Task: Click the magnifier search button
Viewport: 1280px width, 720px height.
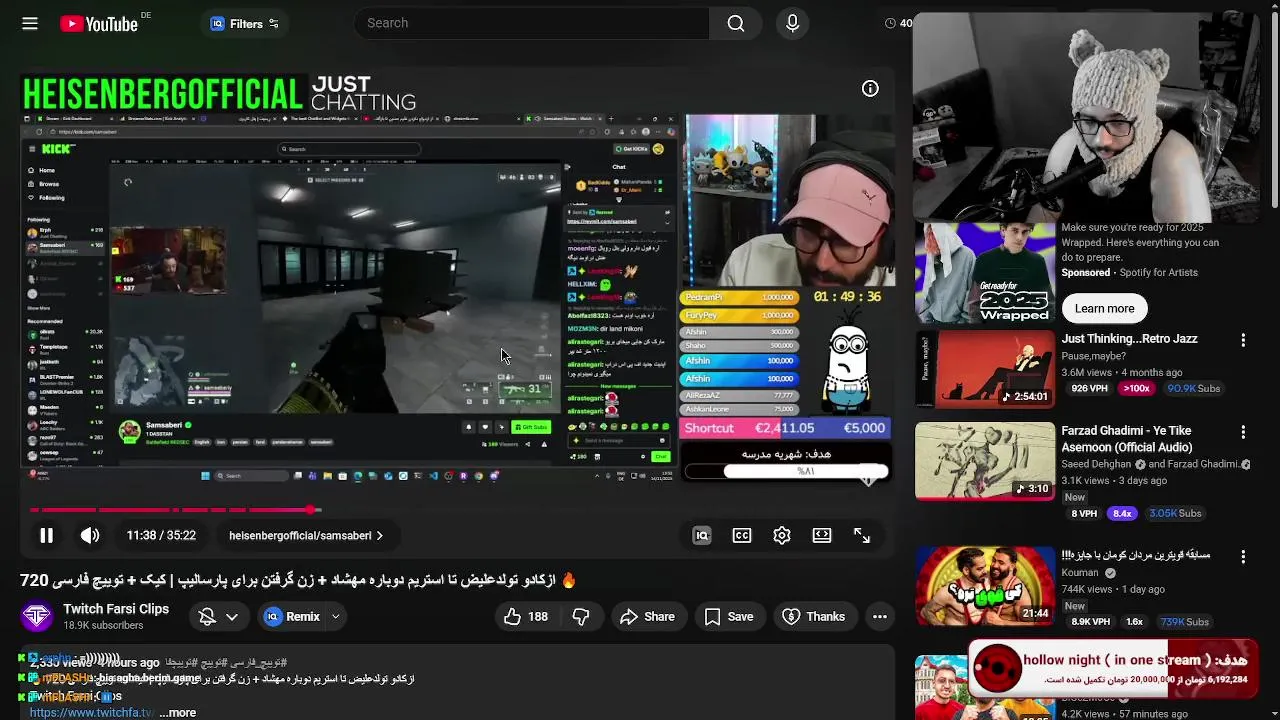Action: pos(736,23)
